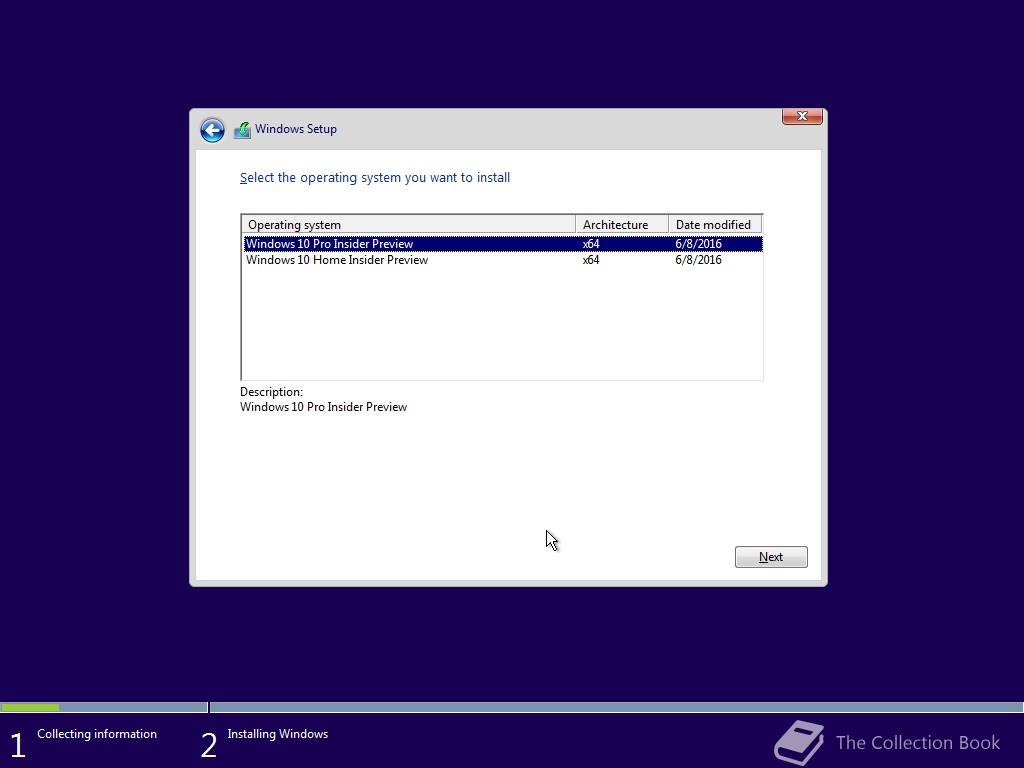Click the green setup progress bar
1024x768 pixels.
tap(30, 707)
